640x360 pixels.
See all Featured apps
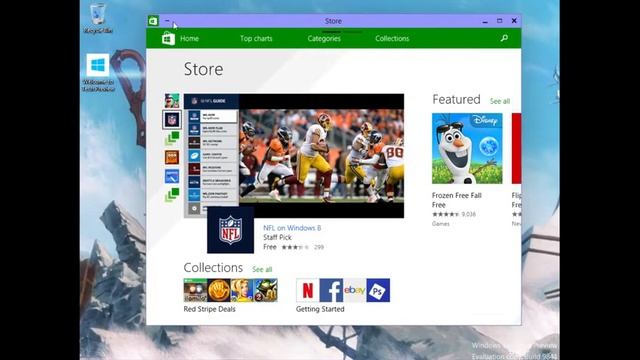coord(500,101)
